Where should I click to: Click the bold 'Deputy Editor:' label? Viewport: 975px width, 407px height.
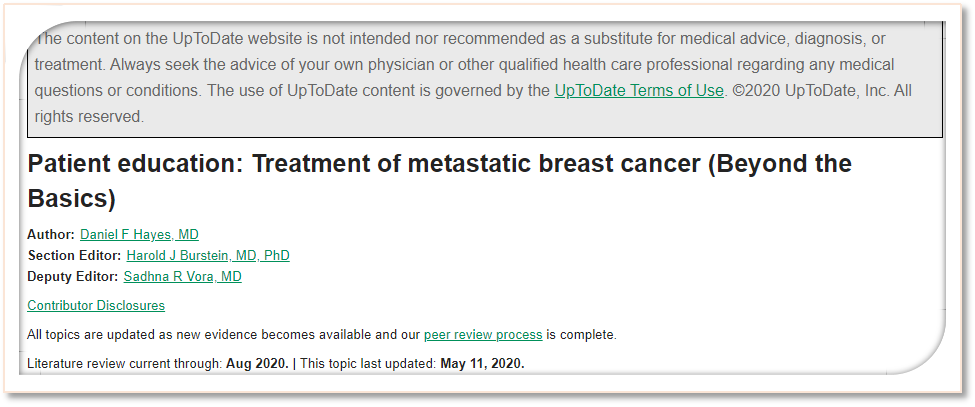point(73,277)
